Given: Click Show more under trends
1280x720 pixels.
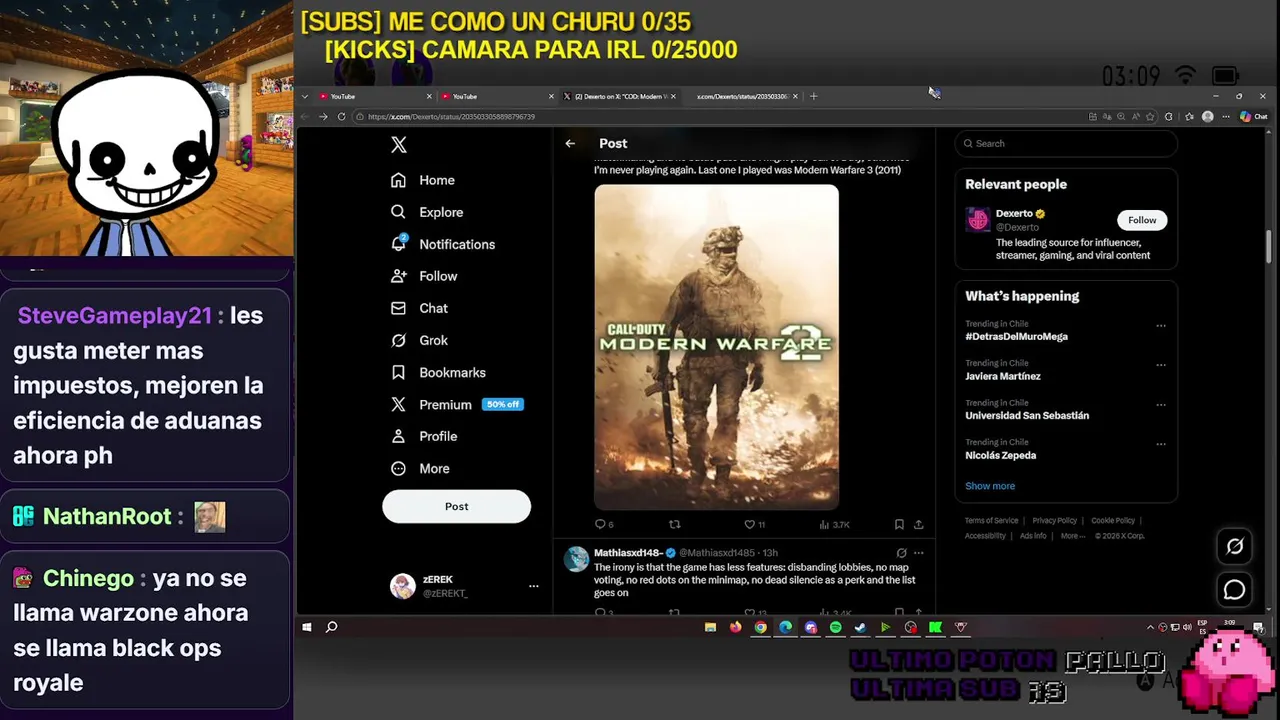Looking at the screenshot, I should (x=990, y=486).
